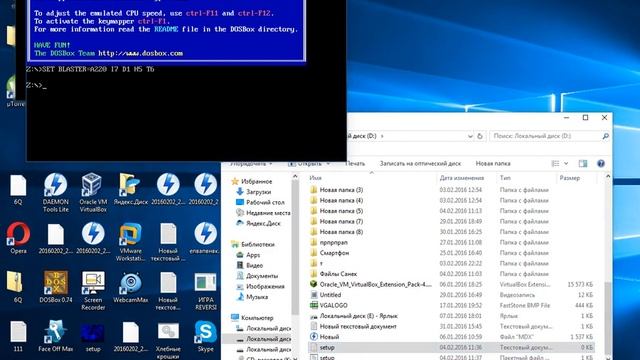Open DAEMON Tools Lite desktop shortcut
This screenshot has height=360, width=640.
pyautogui.click(x=56, y=192)
